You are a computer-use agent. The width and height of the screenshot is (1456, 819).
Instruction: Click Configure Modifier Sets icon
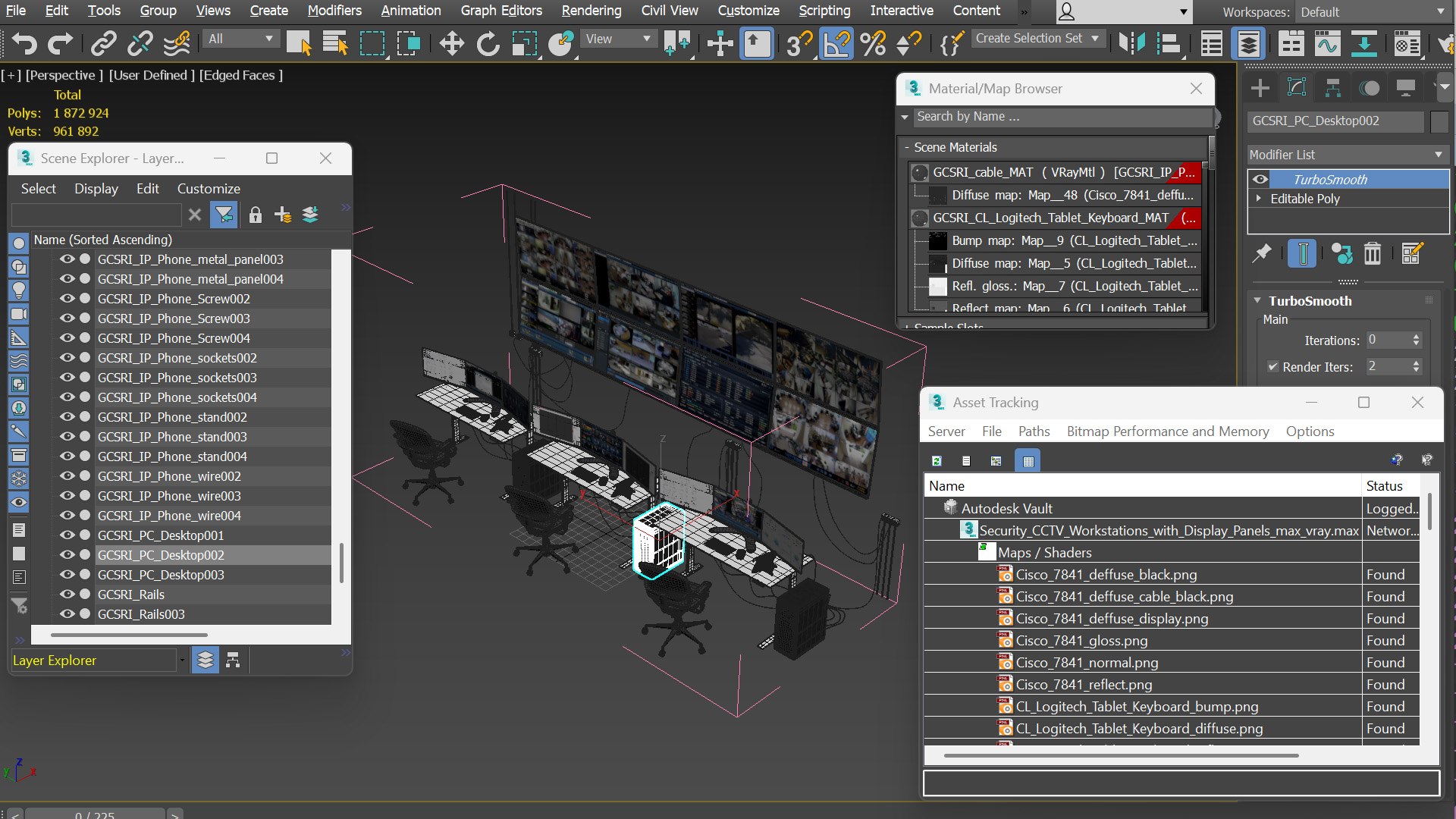coord(1412,253)
